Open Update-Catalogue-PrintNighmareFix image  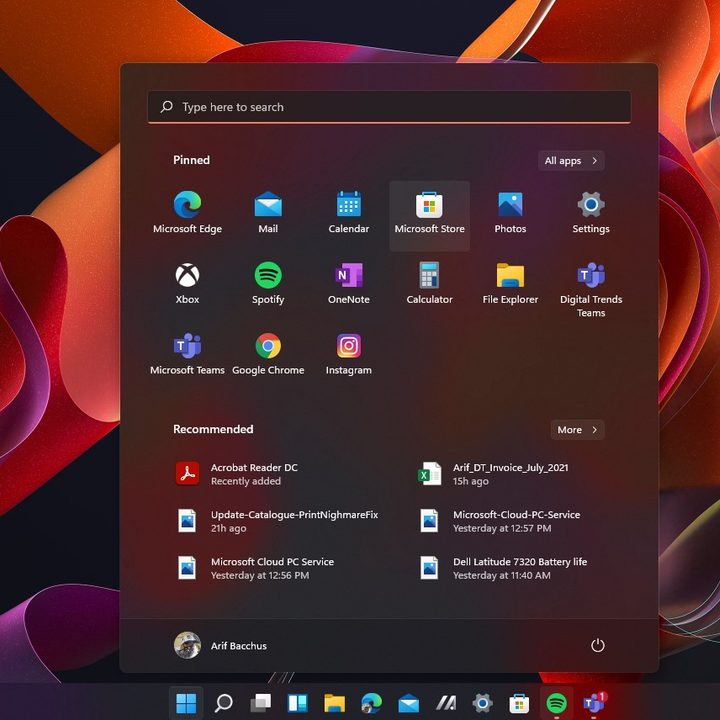(x=280, y=521)
